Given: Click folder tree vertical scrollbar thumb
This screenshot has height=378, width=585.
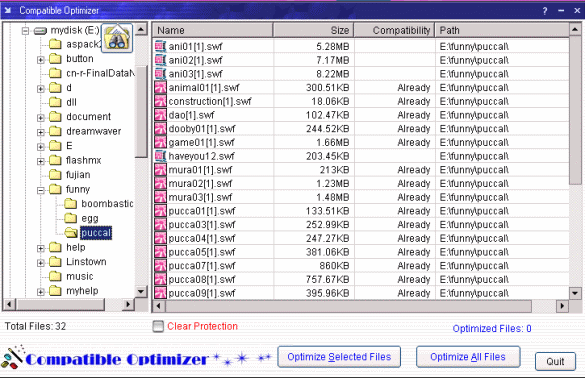Looking at the screenshot, I should pos(141,112).
